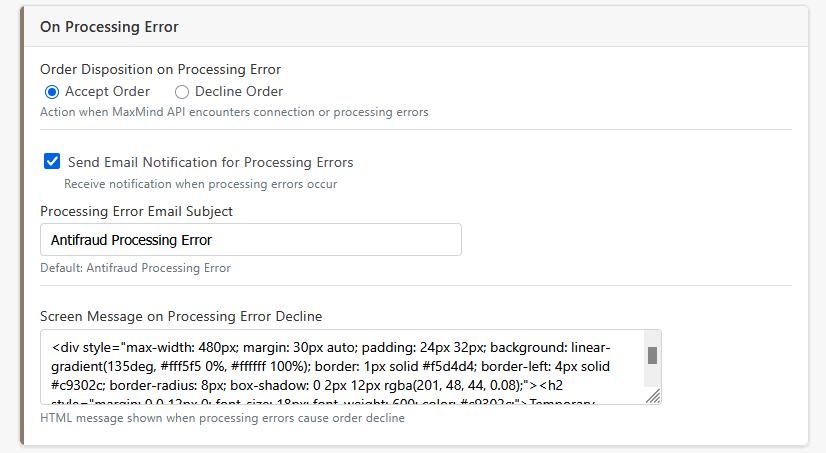
Task: Click 'Receive notification when processing errors occur' hint
Action: pyautogui.click(x=200, y=184)
